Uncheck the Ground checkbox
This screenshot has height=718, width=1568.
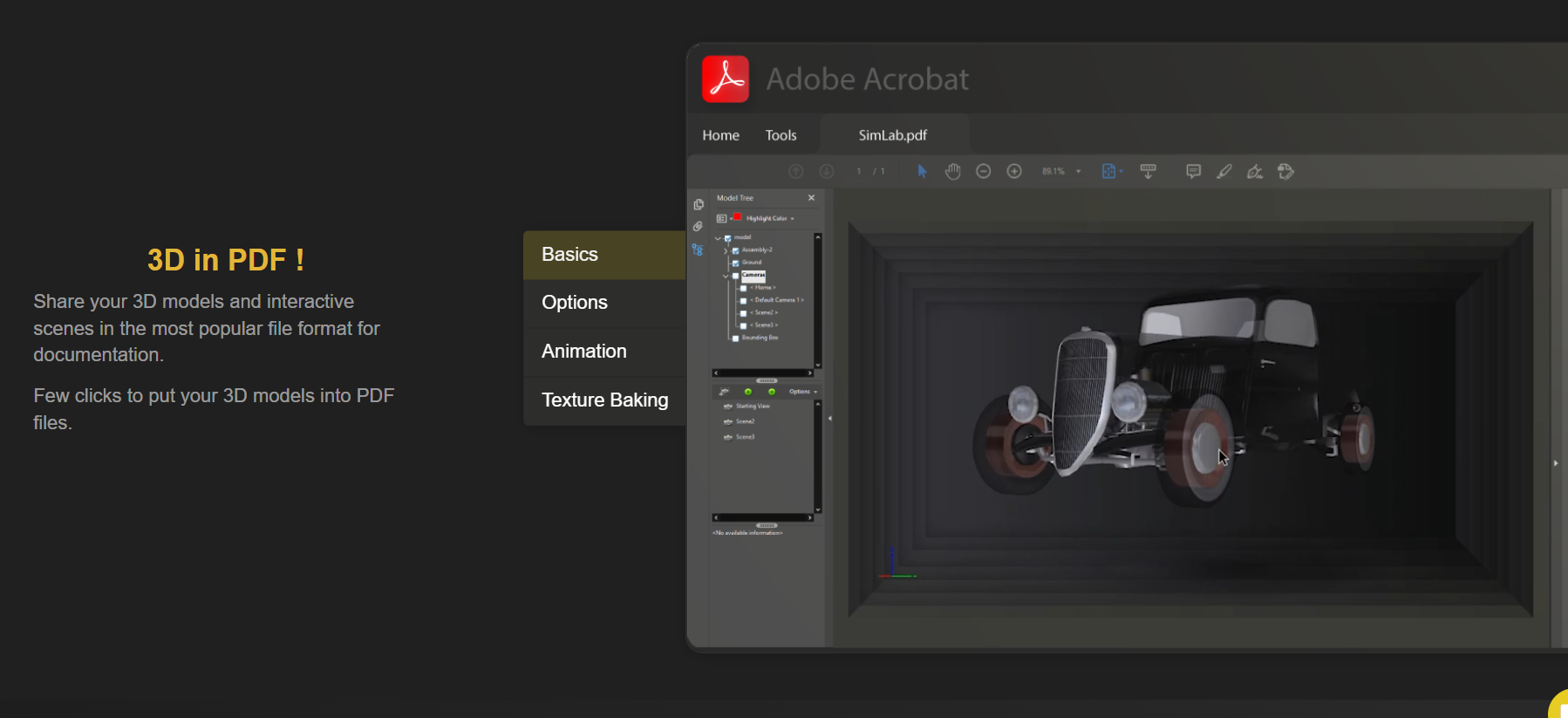coord(735,263)
